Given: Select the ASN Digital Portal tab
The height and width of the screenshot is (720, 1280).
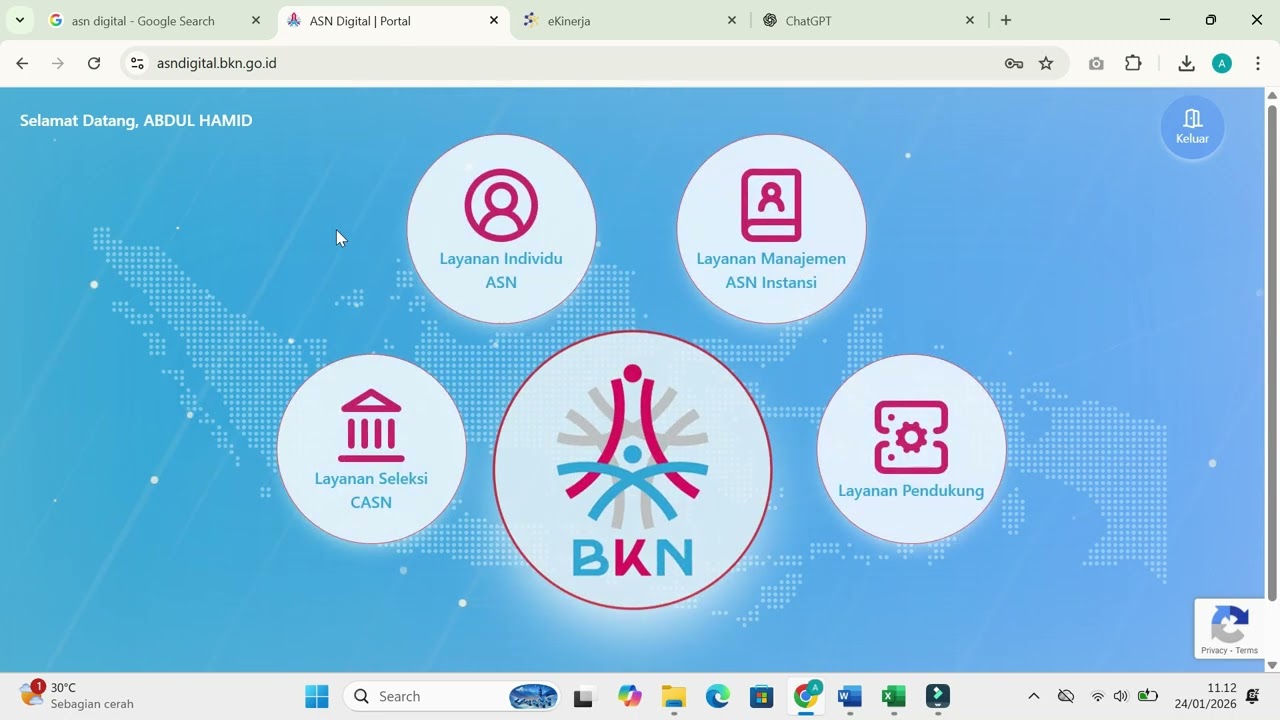Looking at the screenshot, I should tap(392, 20).
